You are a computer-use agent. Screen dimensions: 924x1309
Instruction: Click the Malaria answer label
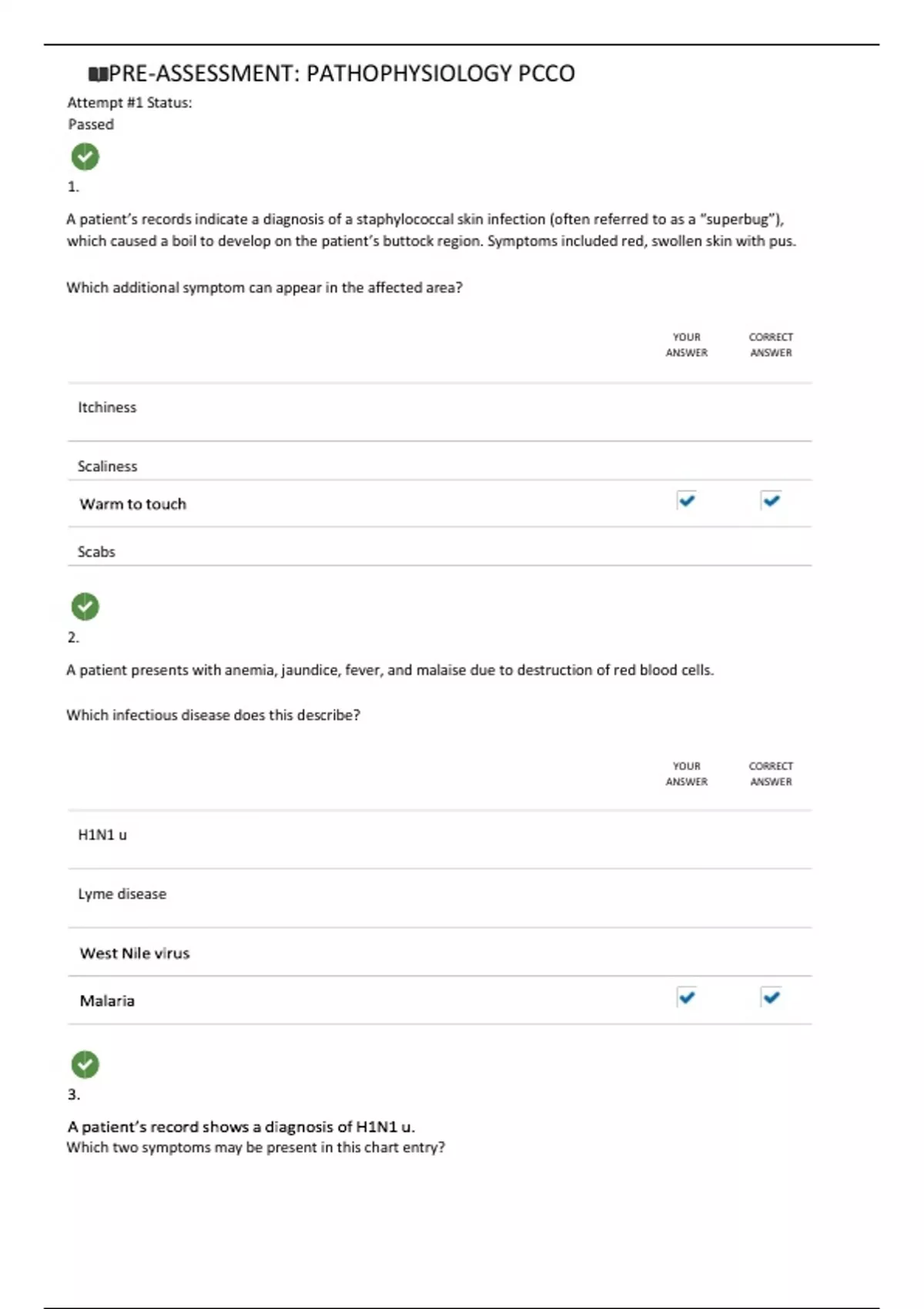[107, 1001]
